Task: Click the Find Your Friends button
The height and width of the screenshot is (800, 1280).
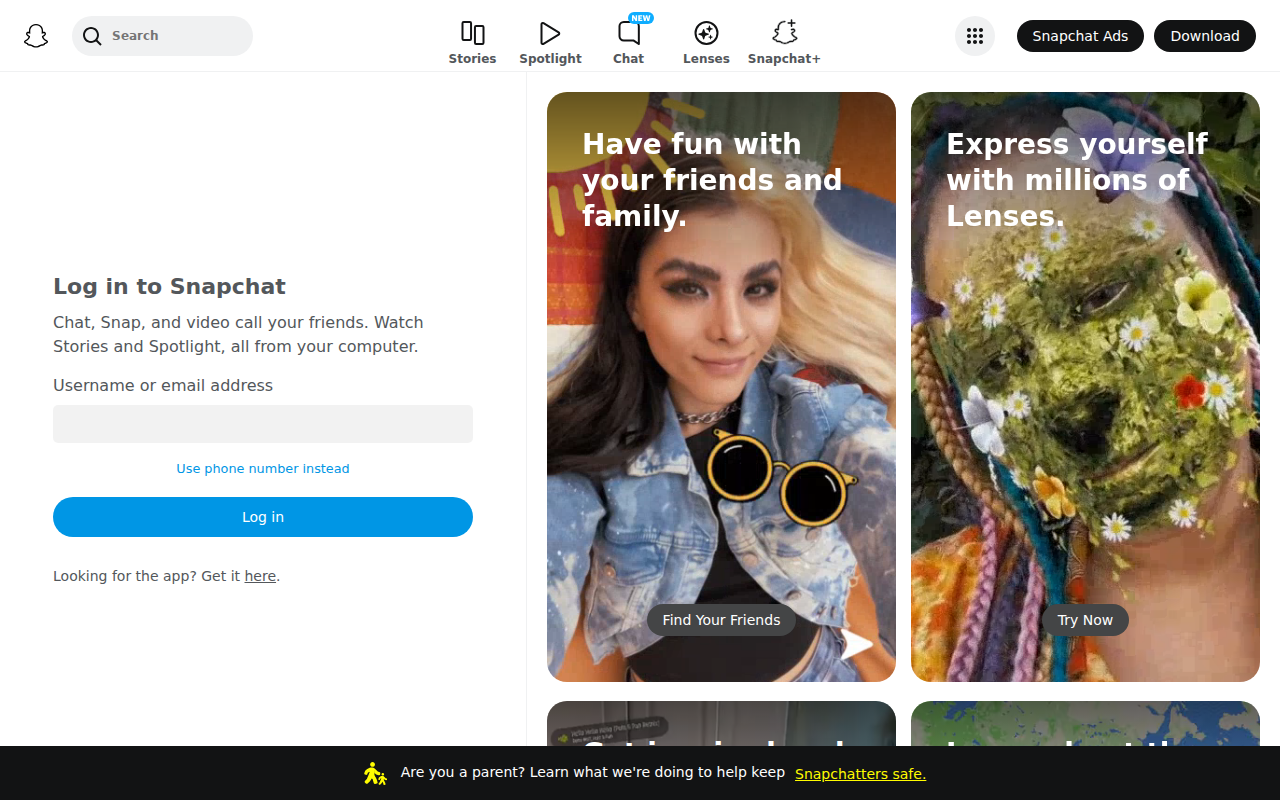Action: pos(721,620)
